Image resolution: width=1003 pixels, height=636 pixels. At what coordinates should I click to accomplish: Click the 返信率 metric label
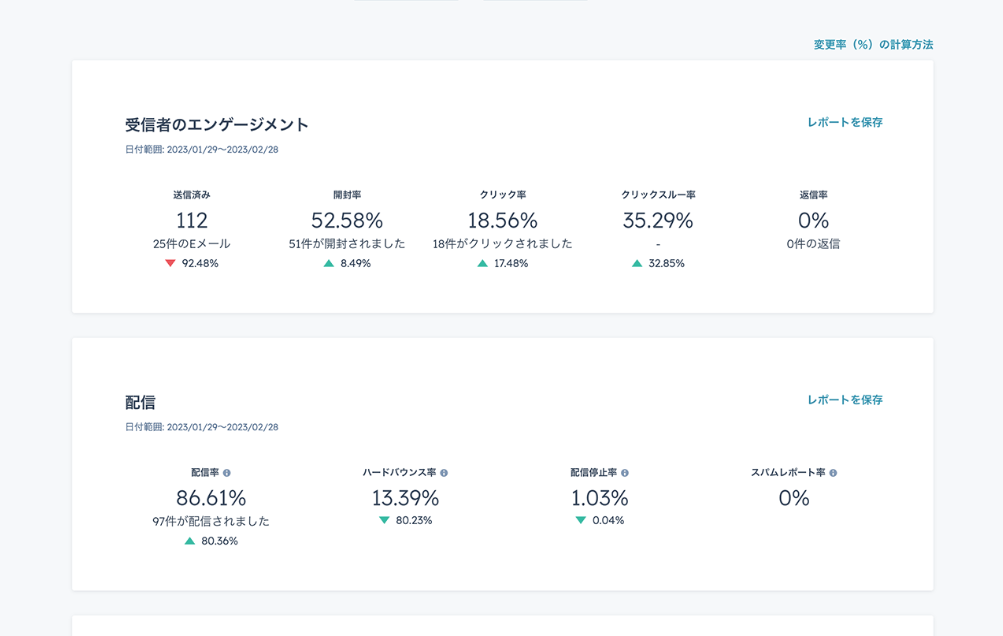pyautogui.click(x=814, y=195)
